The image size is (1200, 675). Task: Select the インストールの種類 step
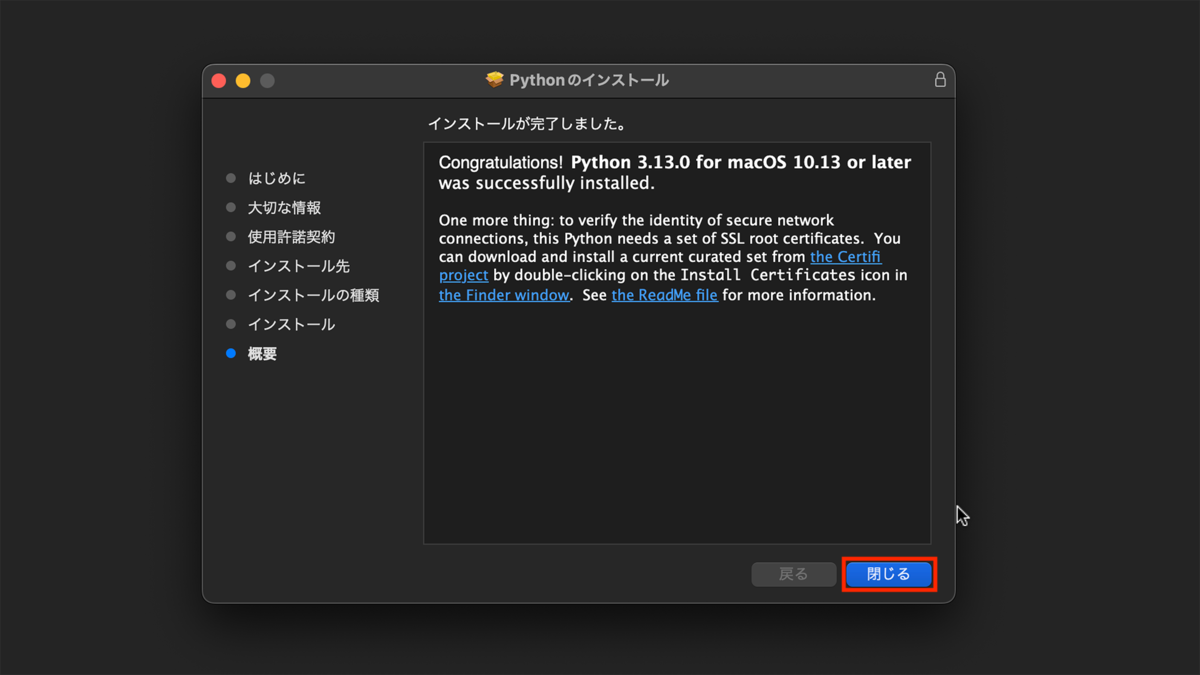[x=314, y=295]
